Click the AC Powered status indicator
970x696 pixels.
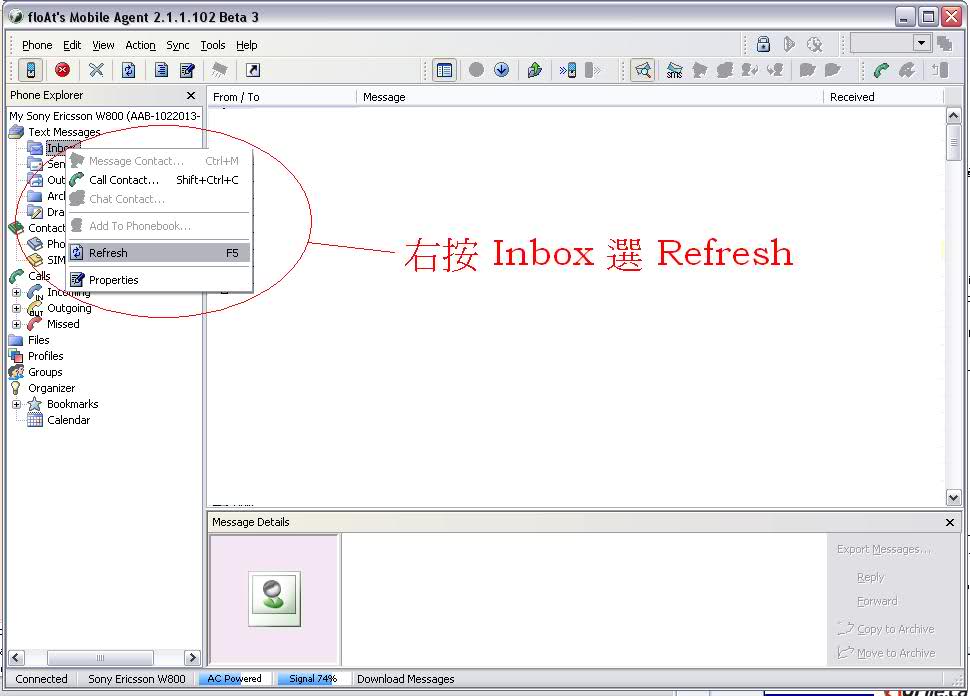point(234,679)
